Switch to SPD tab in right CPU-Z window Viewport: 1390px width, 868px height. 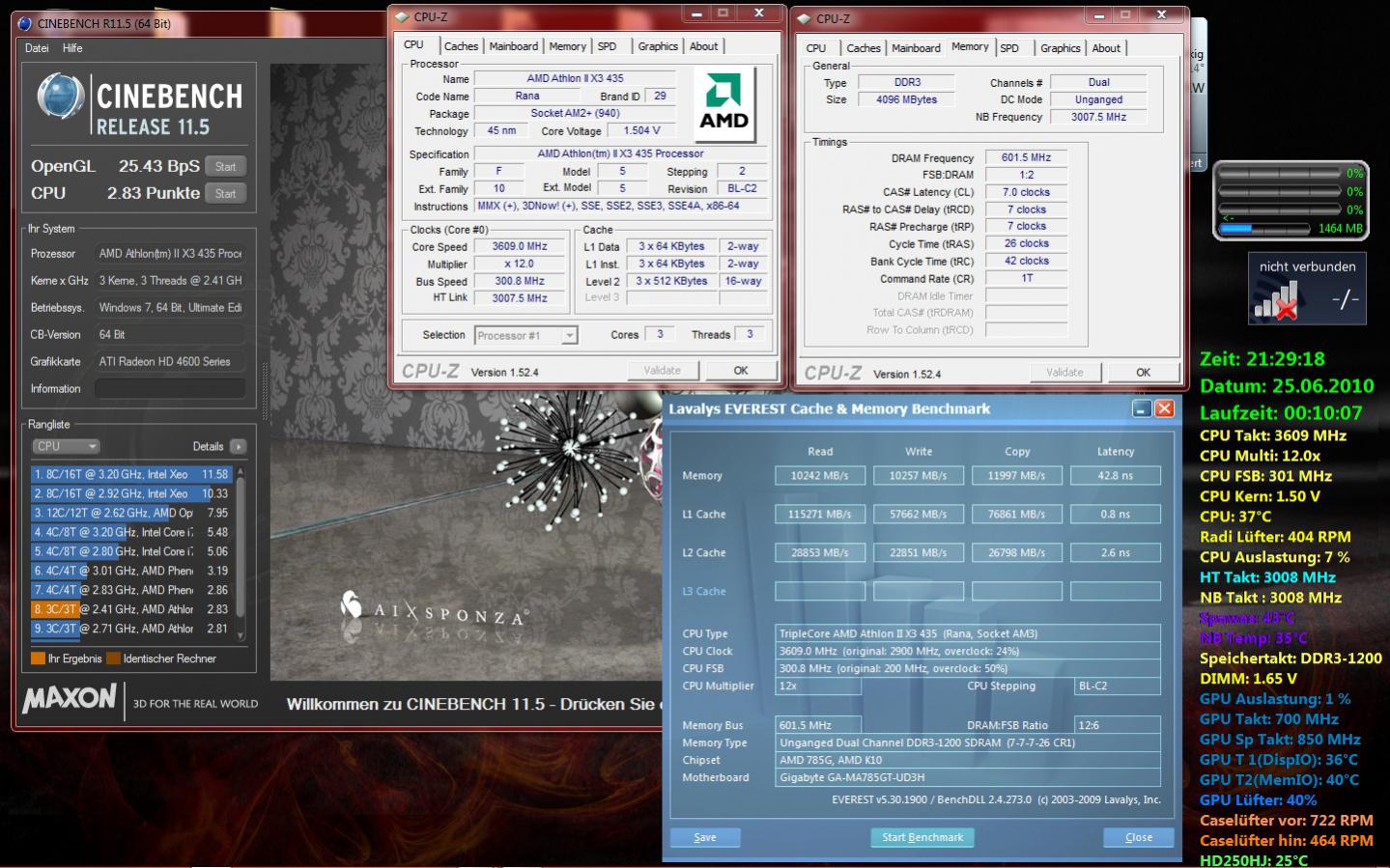1009,48
